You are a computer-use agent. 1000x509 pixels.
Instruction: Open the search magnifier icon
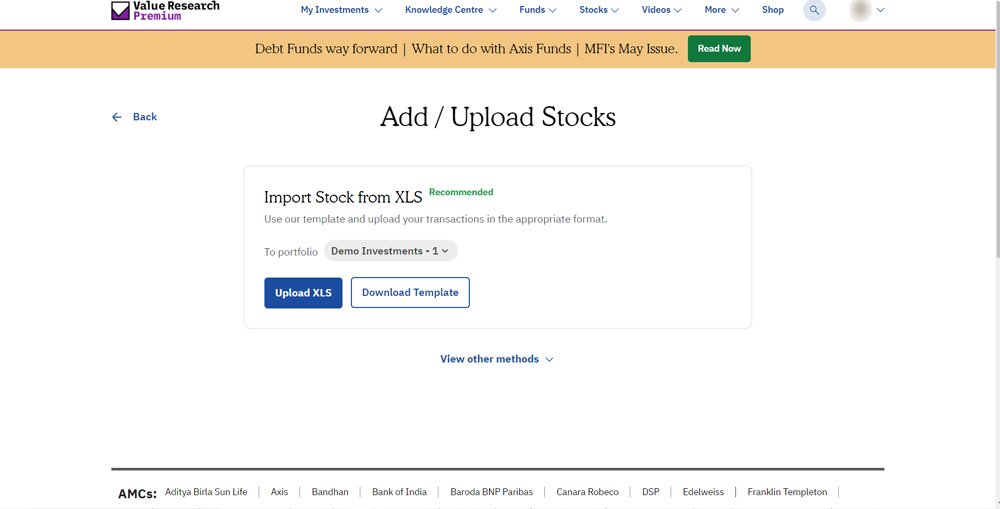tap(815, 10)
